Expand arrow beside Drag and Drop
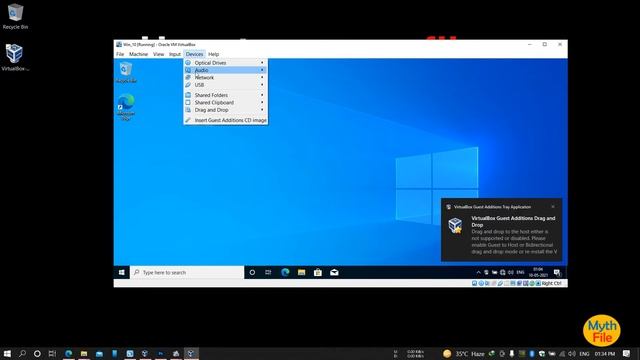 262,110
